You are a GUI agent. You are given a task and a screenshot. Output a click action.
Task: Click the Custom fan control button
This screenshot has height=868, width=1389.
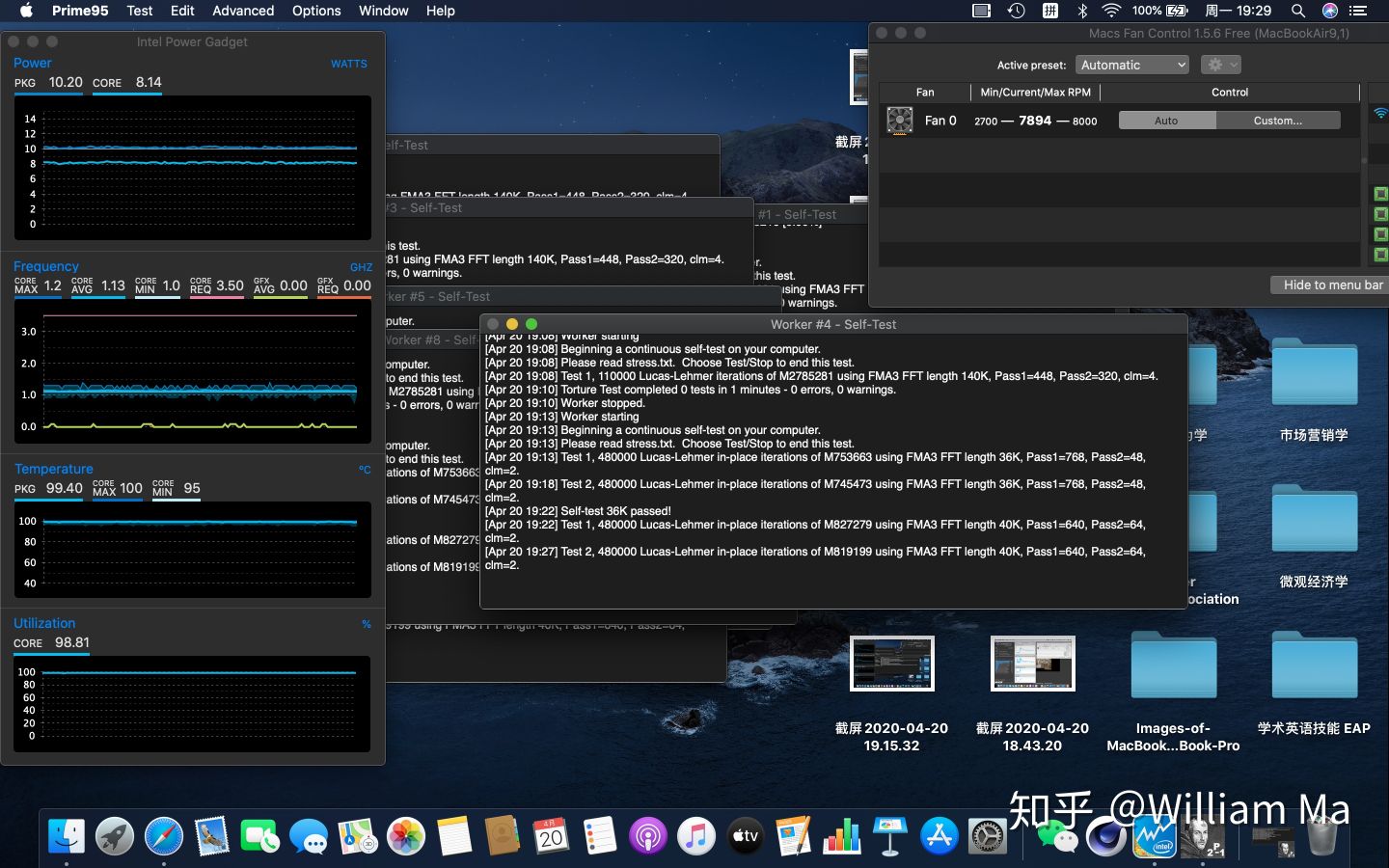tap(1278, 120)
